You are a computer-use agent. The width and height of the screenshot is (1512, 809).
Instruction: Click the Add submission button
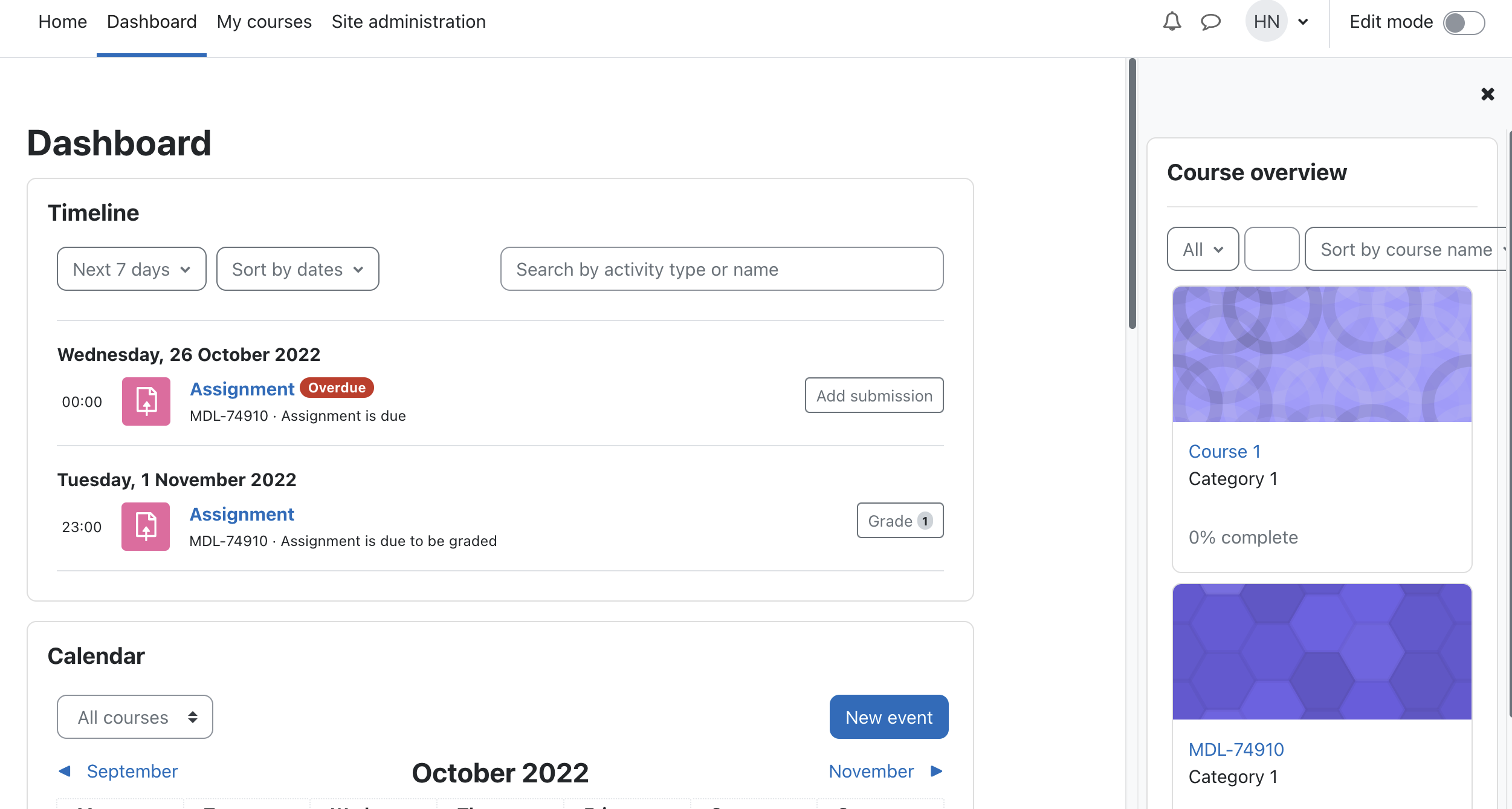(874, 395)
